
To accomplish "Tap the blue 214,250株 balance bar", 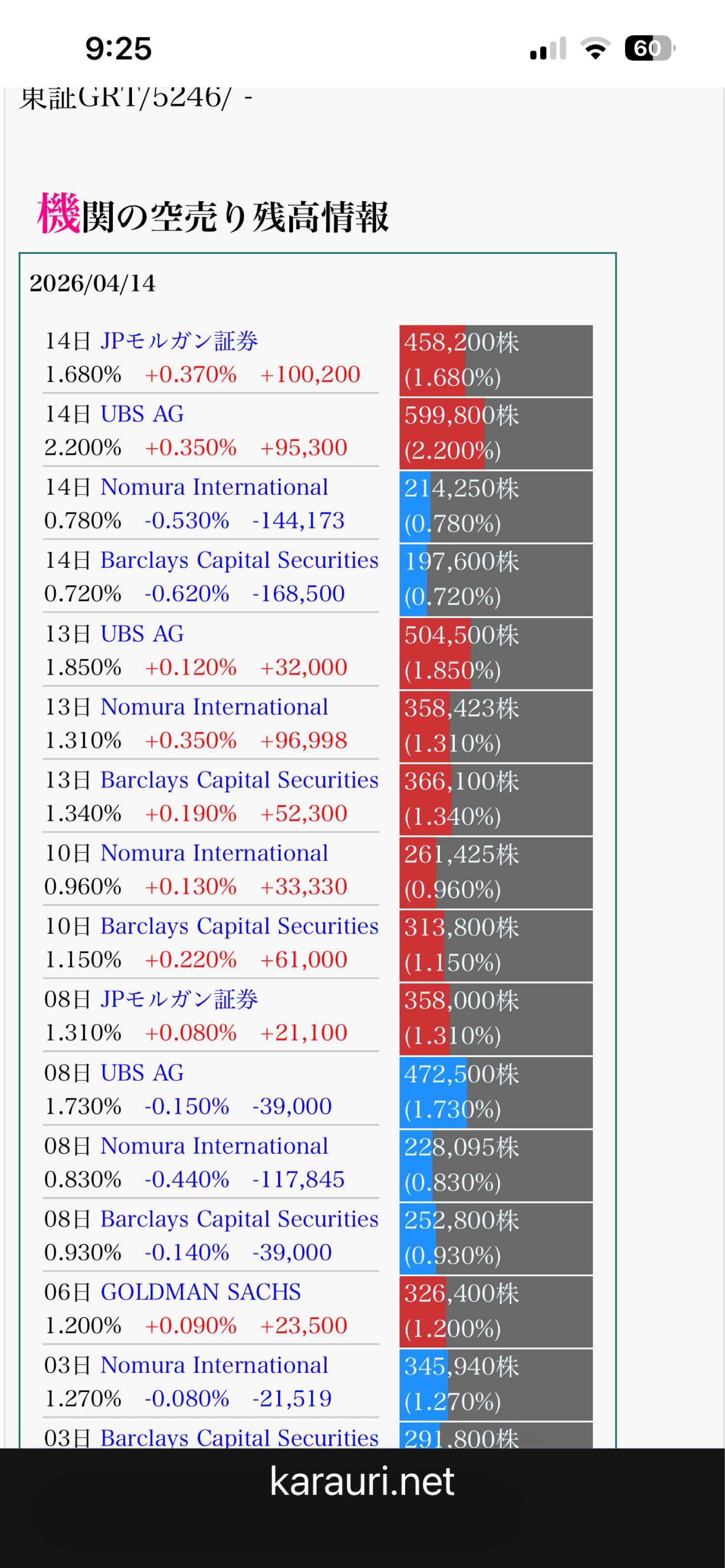I will coord(495,507).
